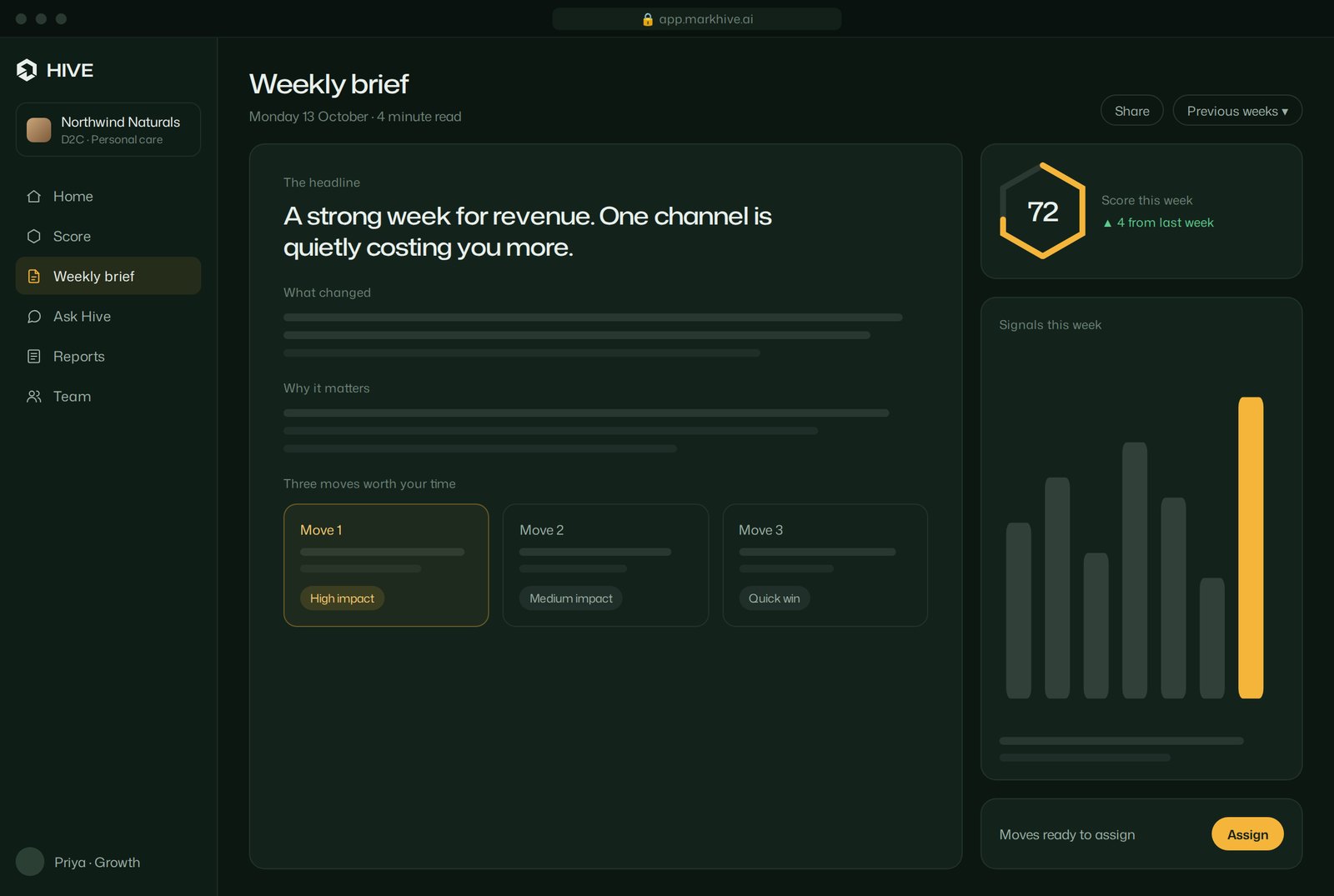The image size is (1334, 896).
Task: Click the Weekly brief document icon
Action: [34, 277]
